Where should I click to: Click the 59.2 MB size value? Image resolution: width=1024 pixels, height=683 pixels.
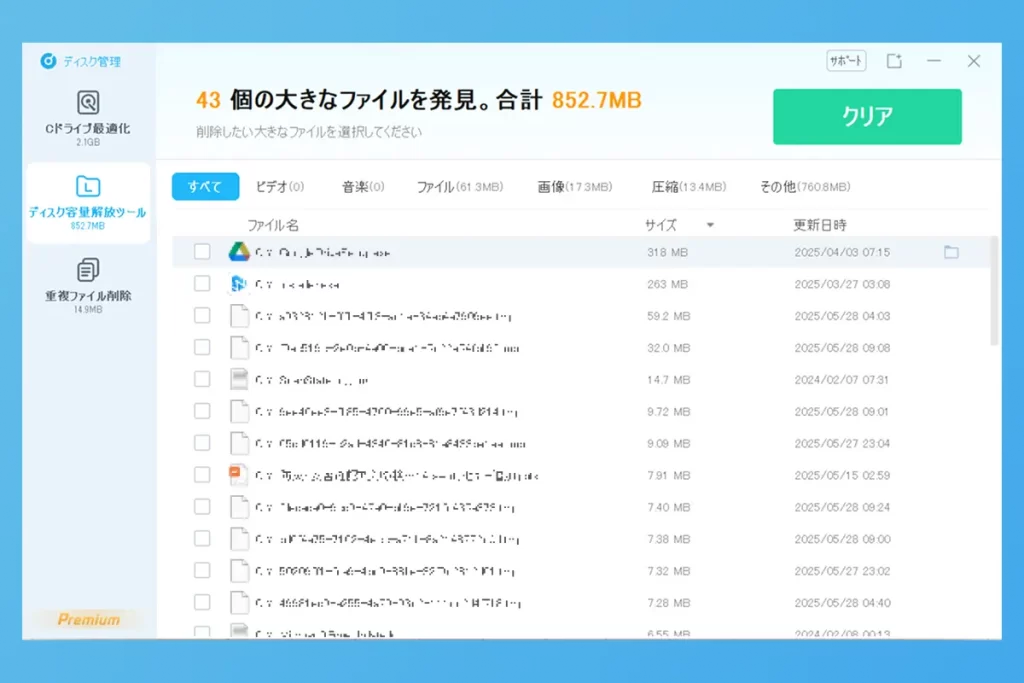pyautogui.click(x=668, y=316)
